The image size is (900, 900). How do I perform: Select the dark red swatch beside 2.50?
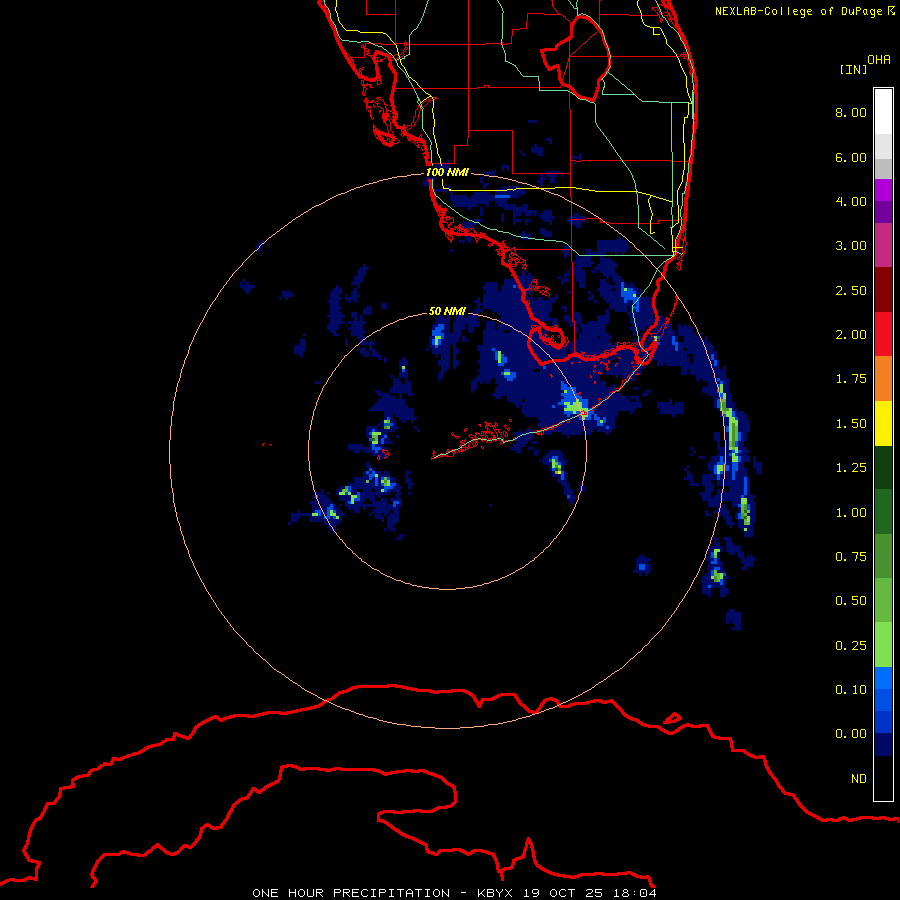click(x=883, y=290)
